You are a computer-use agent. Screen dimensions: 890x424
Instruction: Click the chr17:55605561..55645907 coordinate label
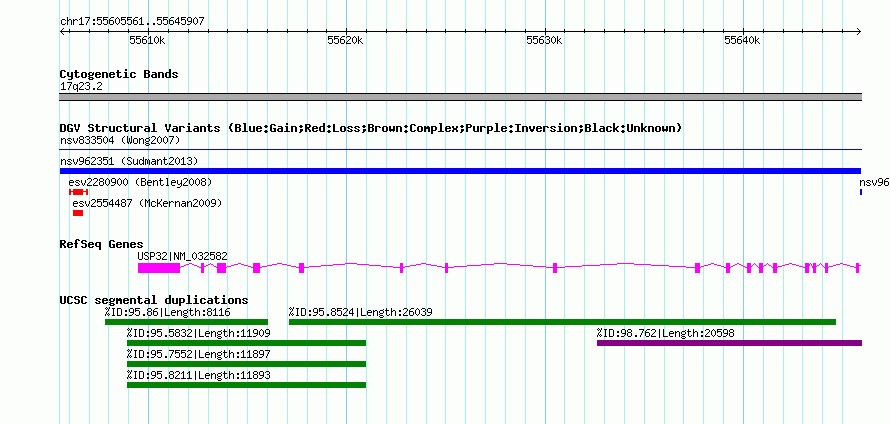[x=132, y=22]
